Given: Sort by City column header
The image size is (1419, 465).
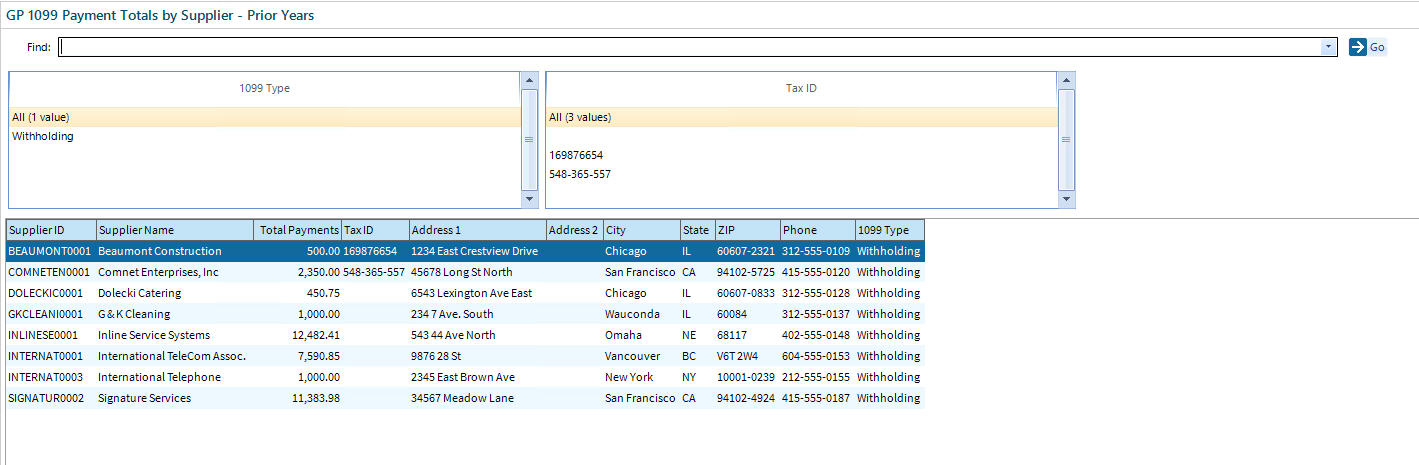Looking at the screenshot, I should point(642,230).
